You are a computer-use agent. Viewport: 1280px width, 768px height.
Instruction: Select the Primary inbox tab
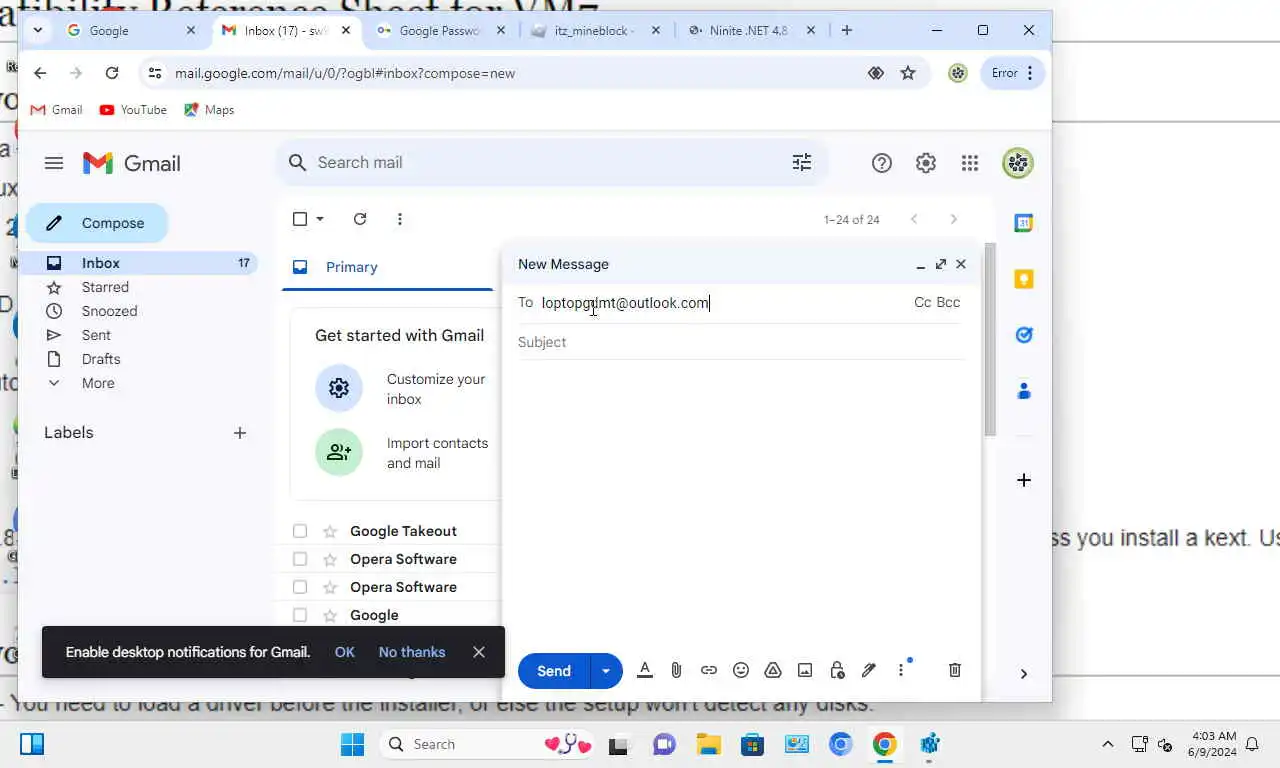coord(388,267)
